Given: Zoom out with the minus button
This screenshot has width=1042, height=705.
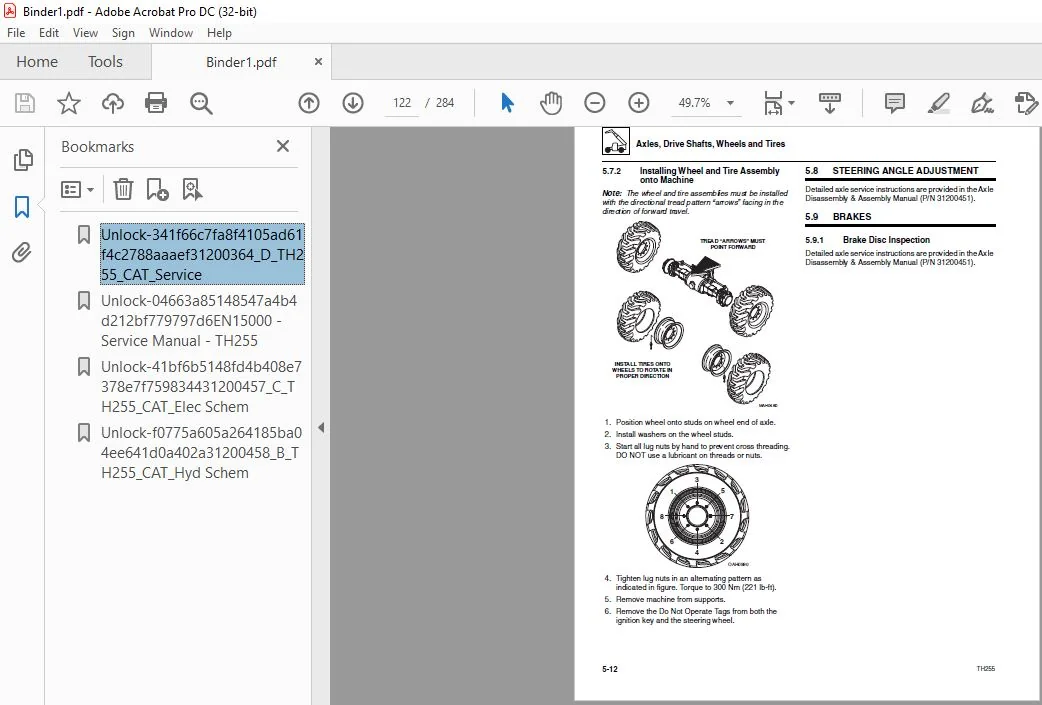Looking at the screenshot, I should point(595,103).
